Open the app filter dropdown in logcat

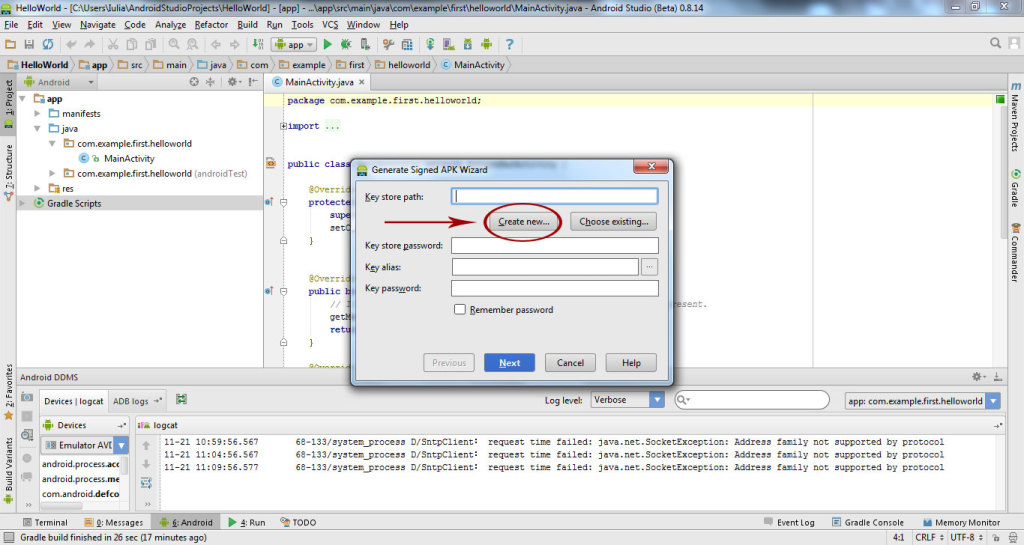[922, 401]
